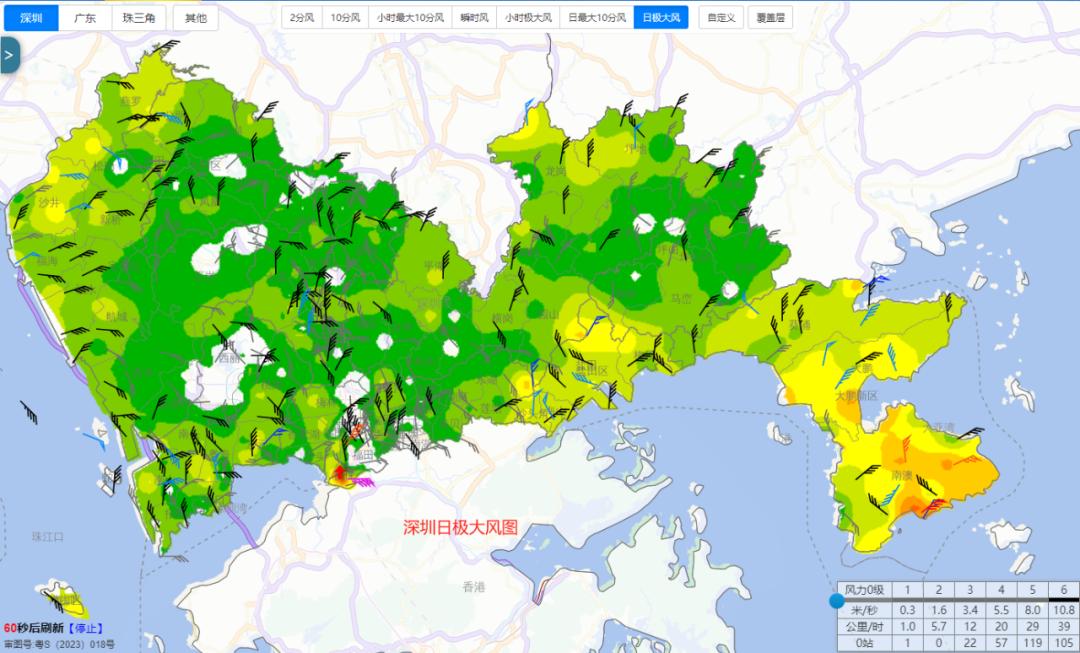Select the 10分风 wind option
1080x653 pixels.
coord(345,18)
